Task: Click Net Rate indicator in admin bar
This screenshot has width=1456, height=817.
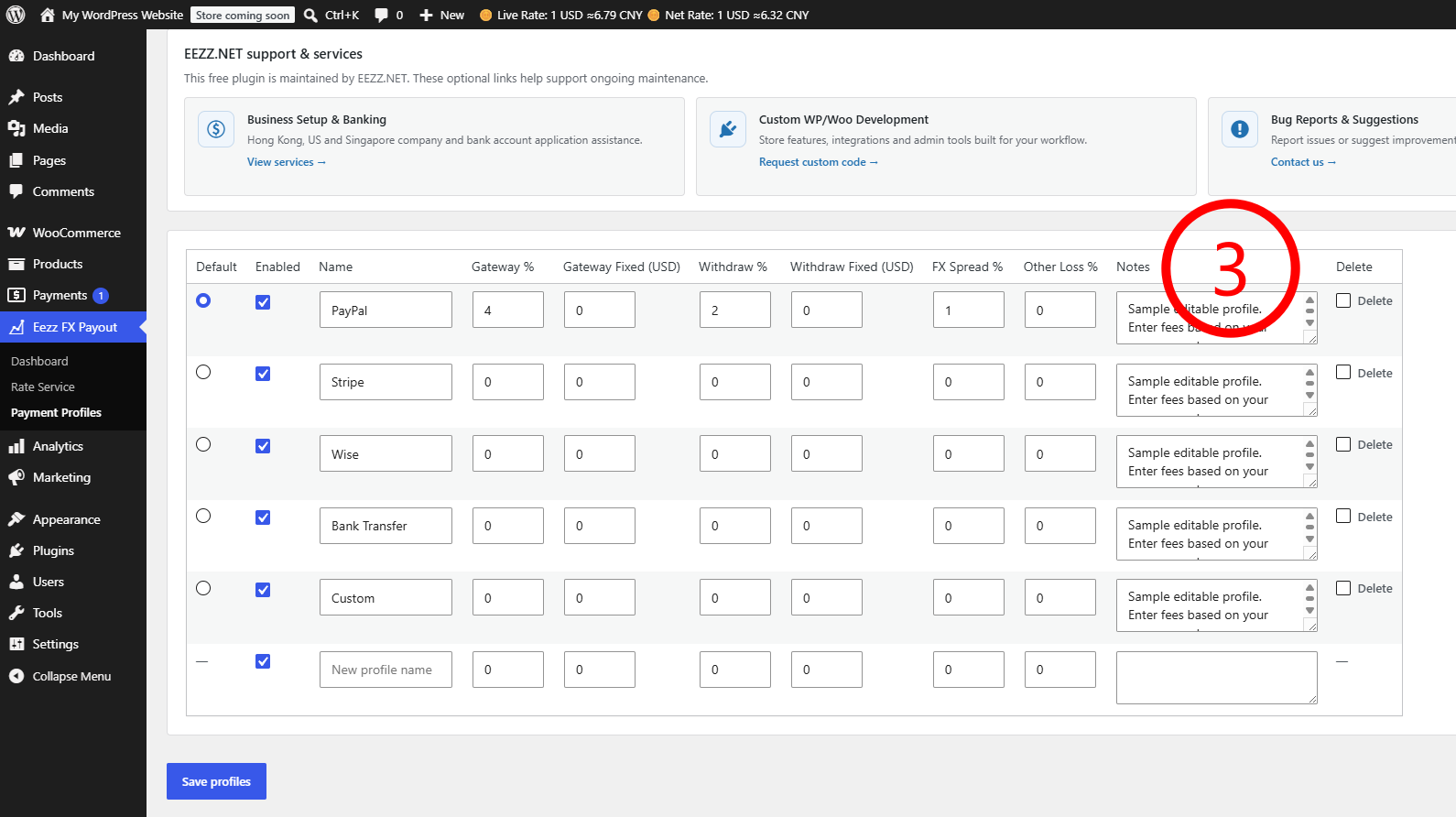Action: click(x=729, y=15)
